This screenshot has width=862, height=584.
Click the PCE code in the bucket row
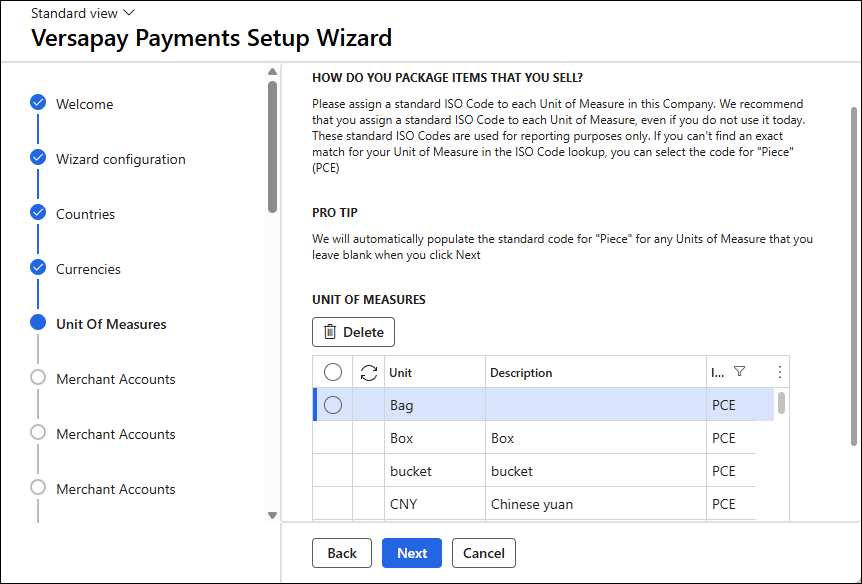[723, 471]
